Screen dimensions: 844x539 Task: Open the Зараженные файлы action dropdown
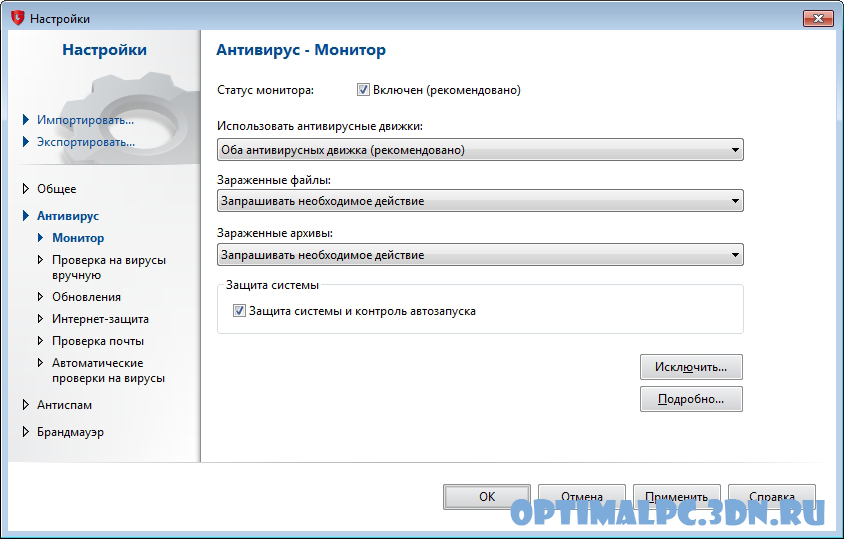coord(480,201)
